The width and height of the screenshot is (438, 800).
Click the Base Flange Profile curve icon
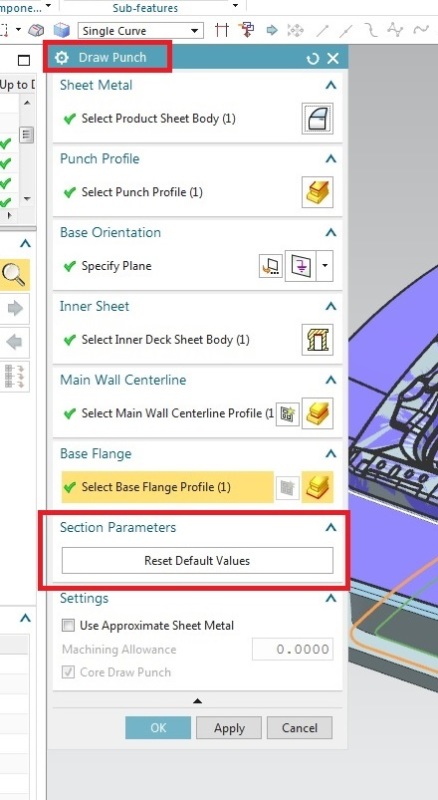pos(318,487)
